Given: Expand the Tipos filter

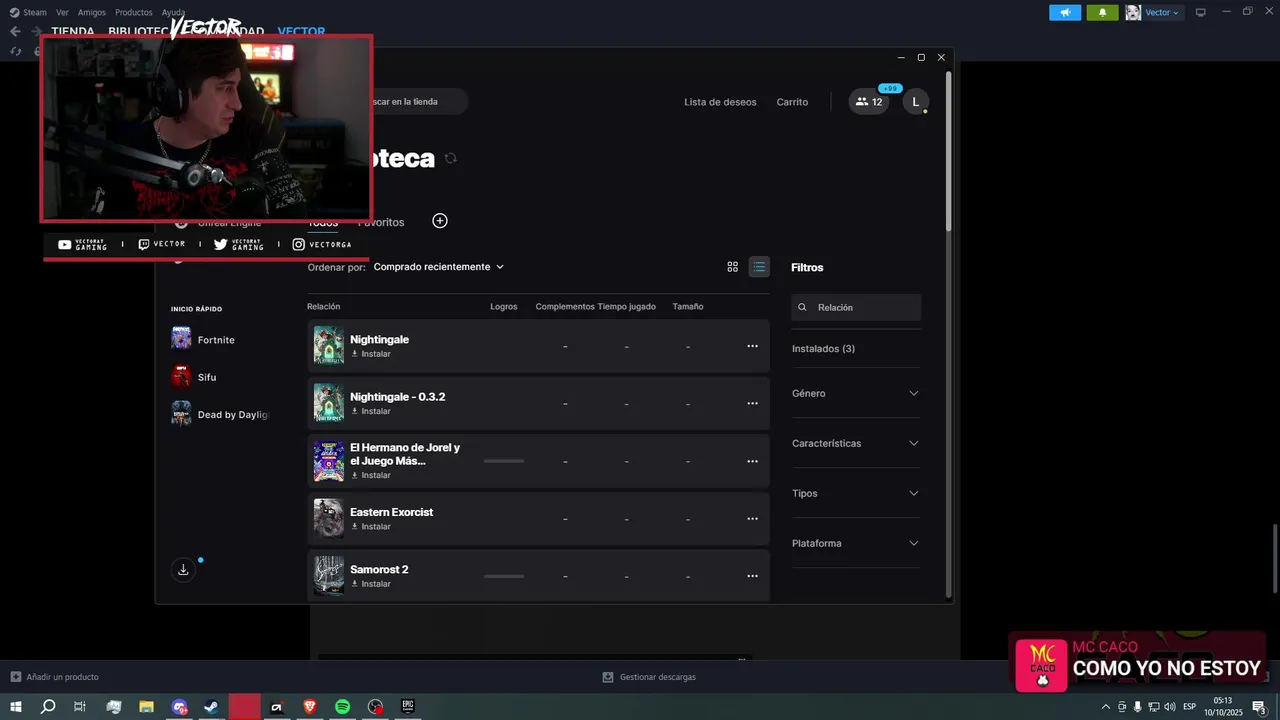Looking at the screenshot, I should coord(855,493).
